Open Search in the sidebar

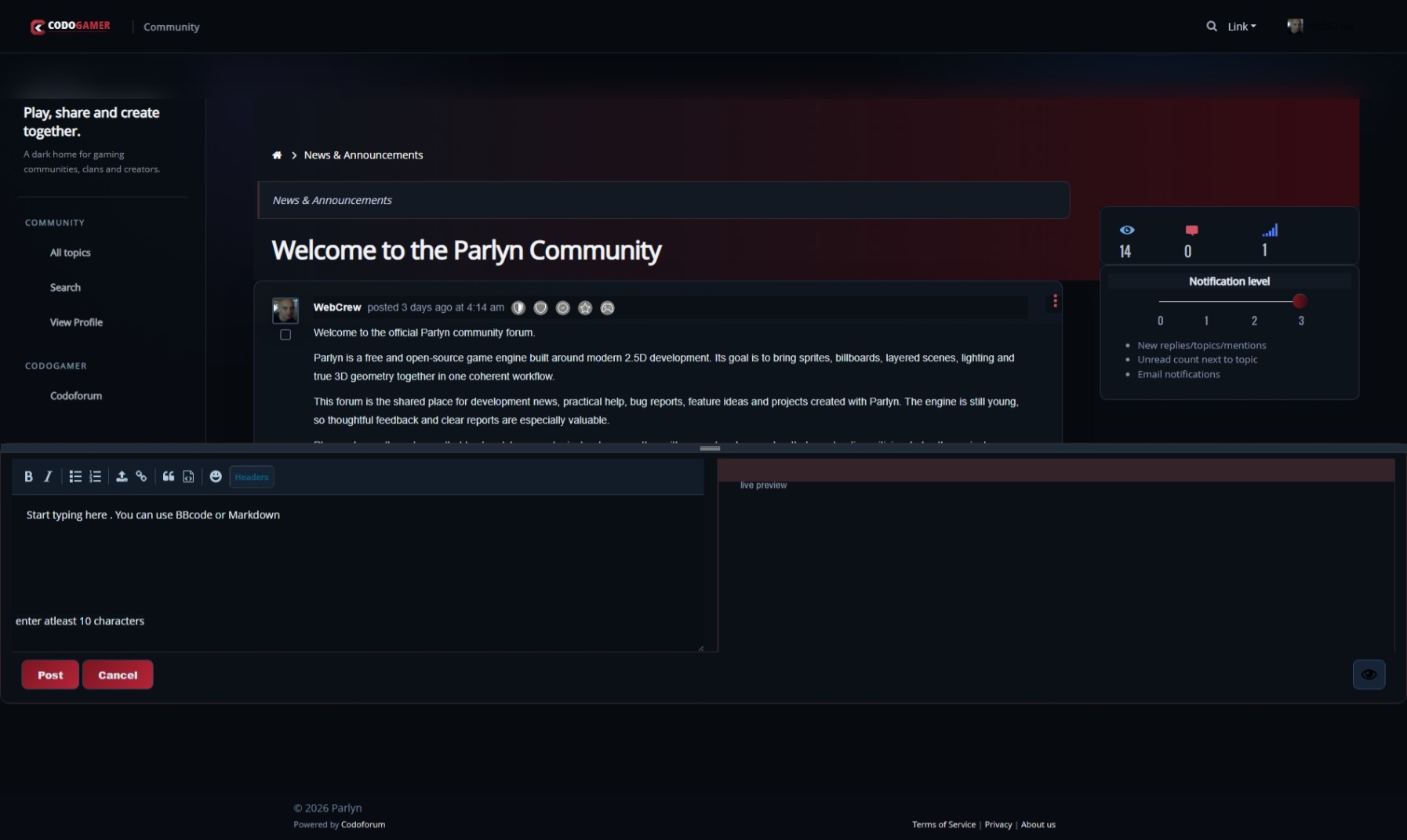(65, 288)
